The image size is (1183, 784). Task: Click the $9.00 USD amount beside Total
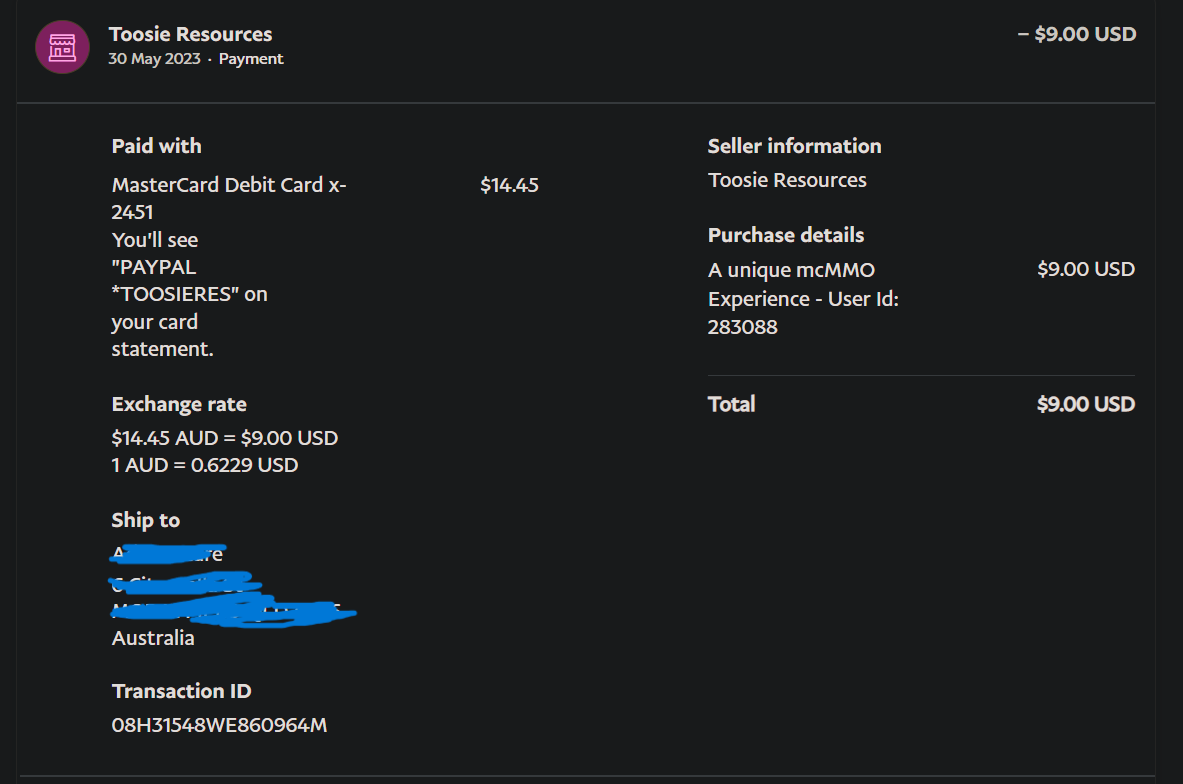click(x=1086, y=404)
